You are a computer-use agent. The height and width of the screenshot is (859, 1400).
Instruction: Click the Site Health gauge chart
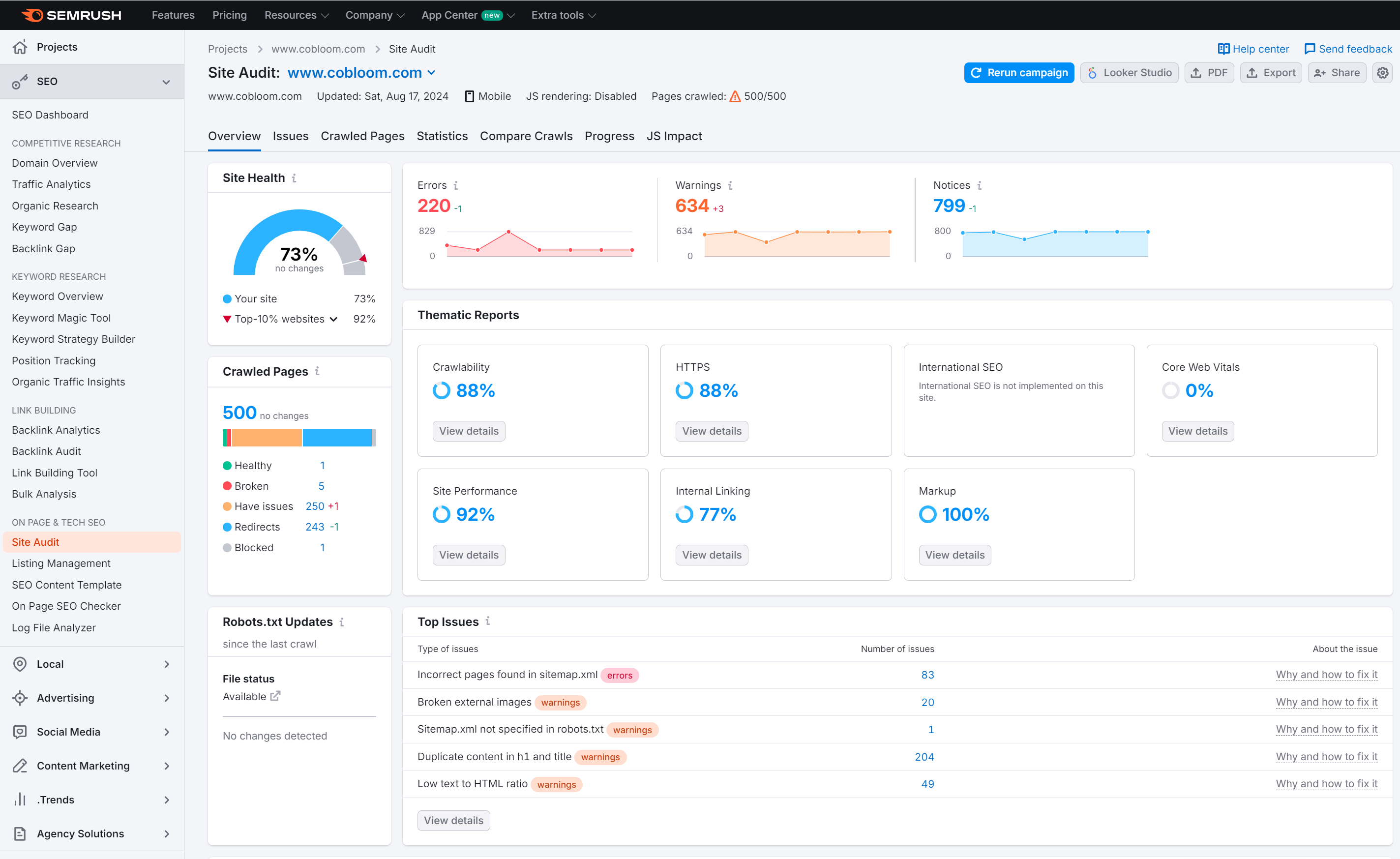click(x=299, y=242)
